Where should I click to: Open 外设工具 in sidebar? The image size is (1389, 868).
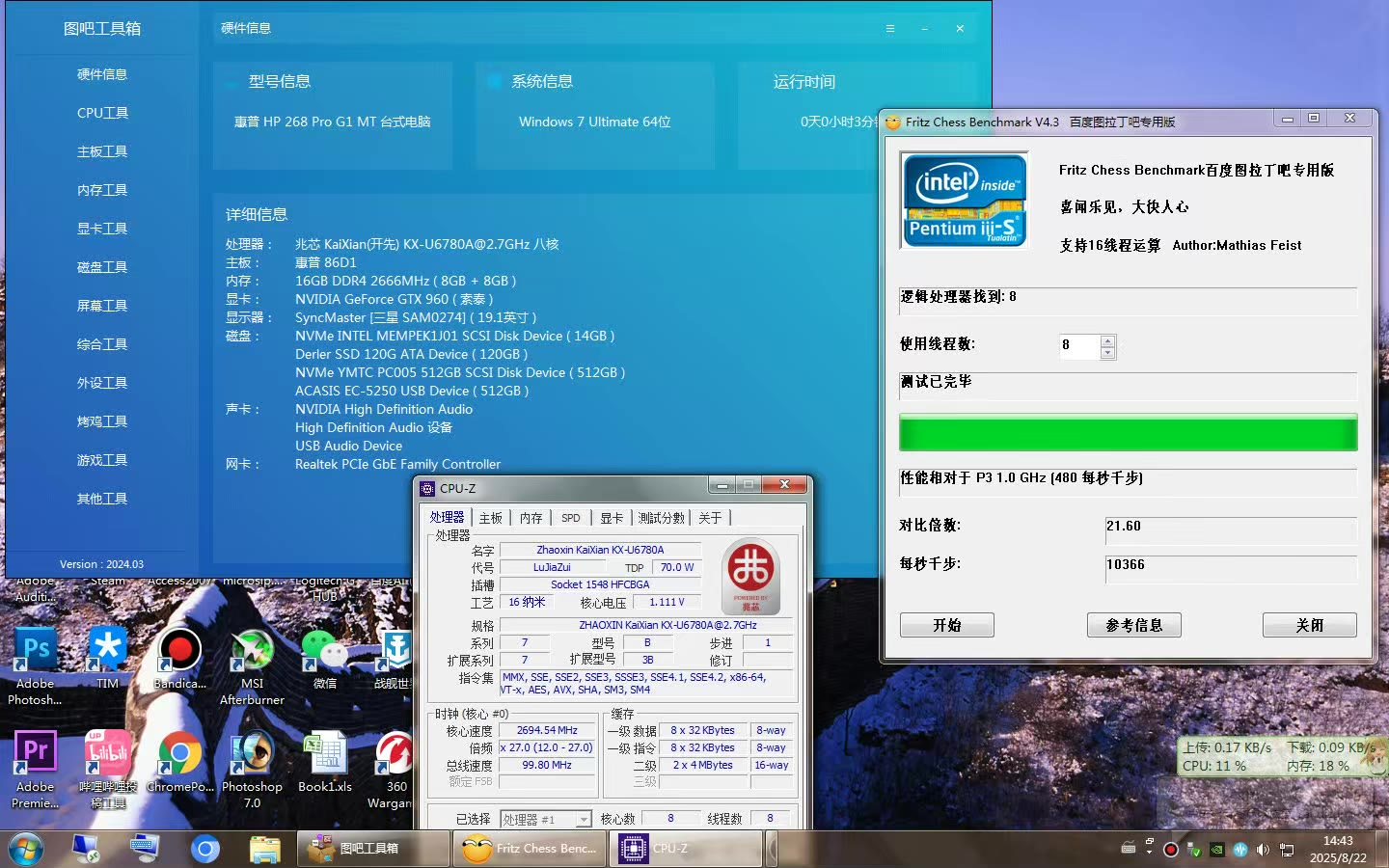coord(102,383)
